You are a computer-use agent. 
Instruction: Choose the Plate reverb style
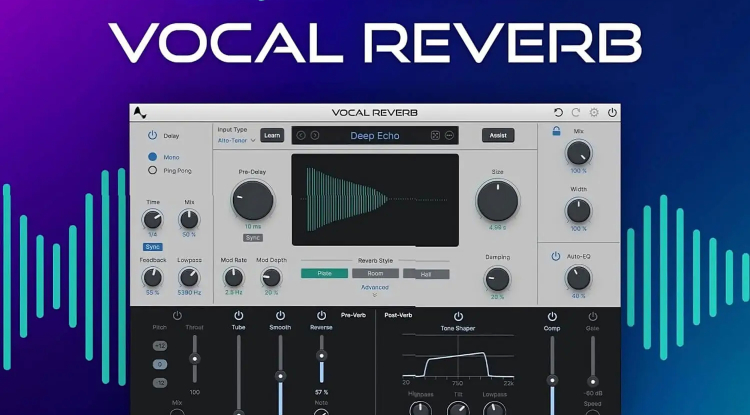(324, 273)
